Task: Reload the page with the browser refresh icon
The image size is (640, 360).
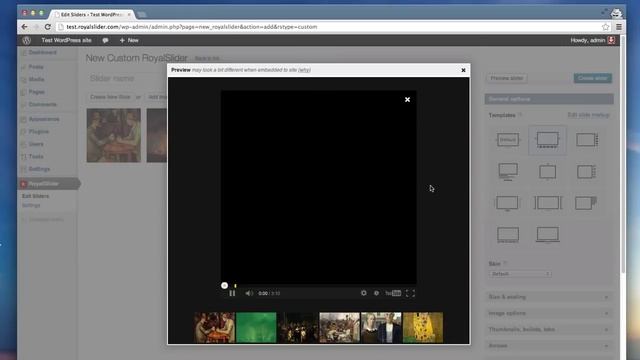Action: (x=47, y=27)
